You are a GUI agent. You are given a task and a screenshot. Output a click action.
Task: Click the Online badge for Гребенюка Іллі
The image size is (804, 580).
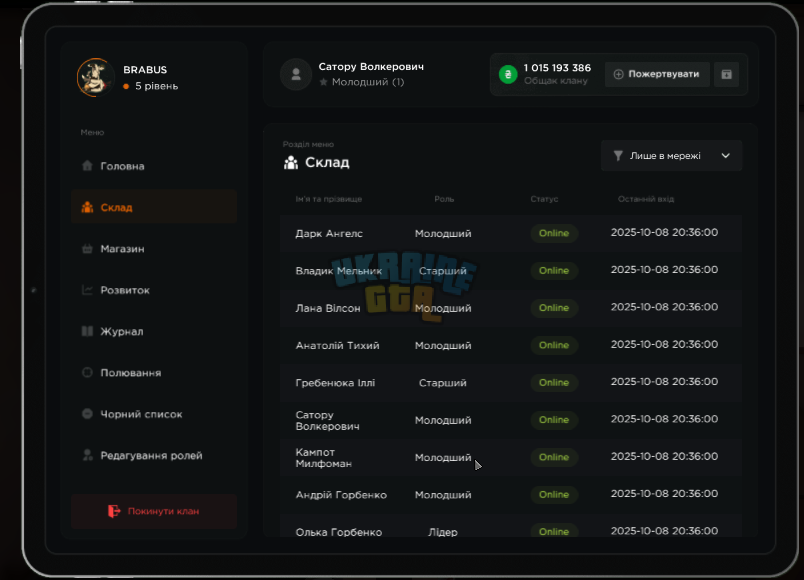(x=554, y=383)
